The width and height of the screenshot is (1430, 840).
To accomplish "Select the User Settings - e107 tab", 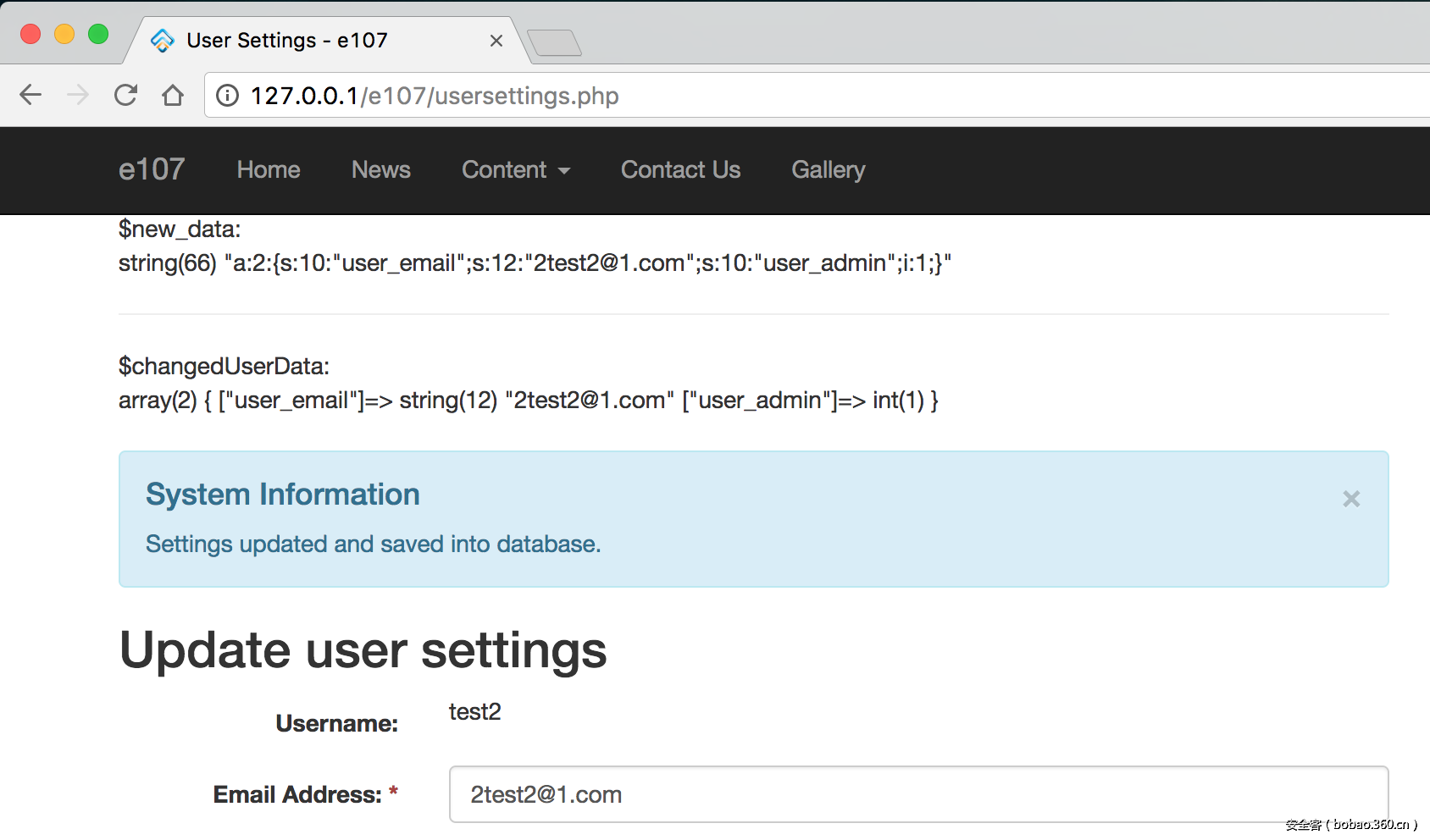I will pos(286,41).
